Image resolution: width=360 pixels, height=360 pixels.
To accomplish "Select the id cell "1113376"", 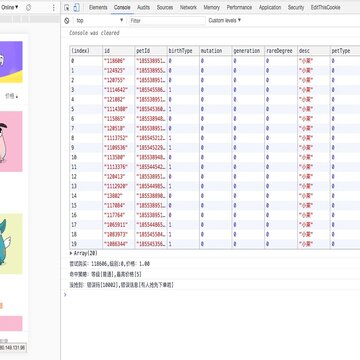I will pos(119,167).
